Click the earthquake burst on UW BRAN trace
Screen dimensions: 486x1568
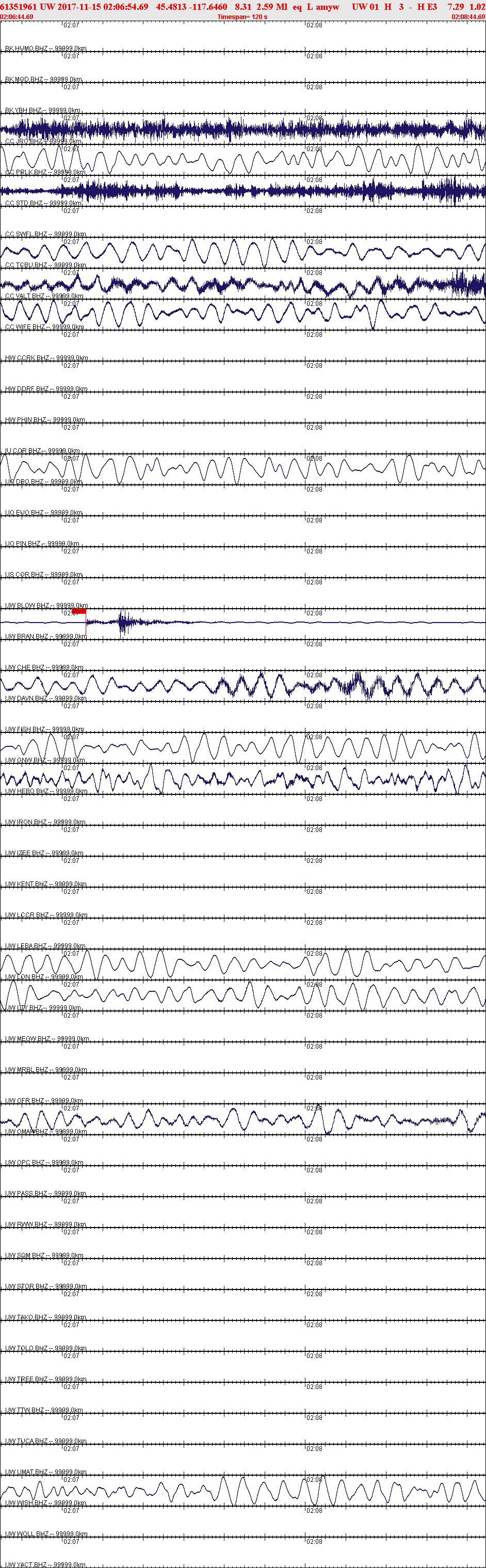[124, 622]
